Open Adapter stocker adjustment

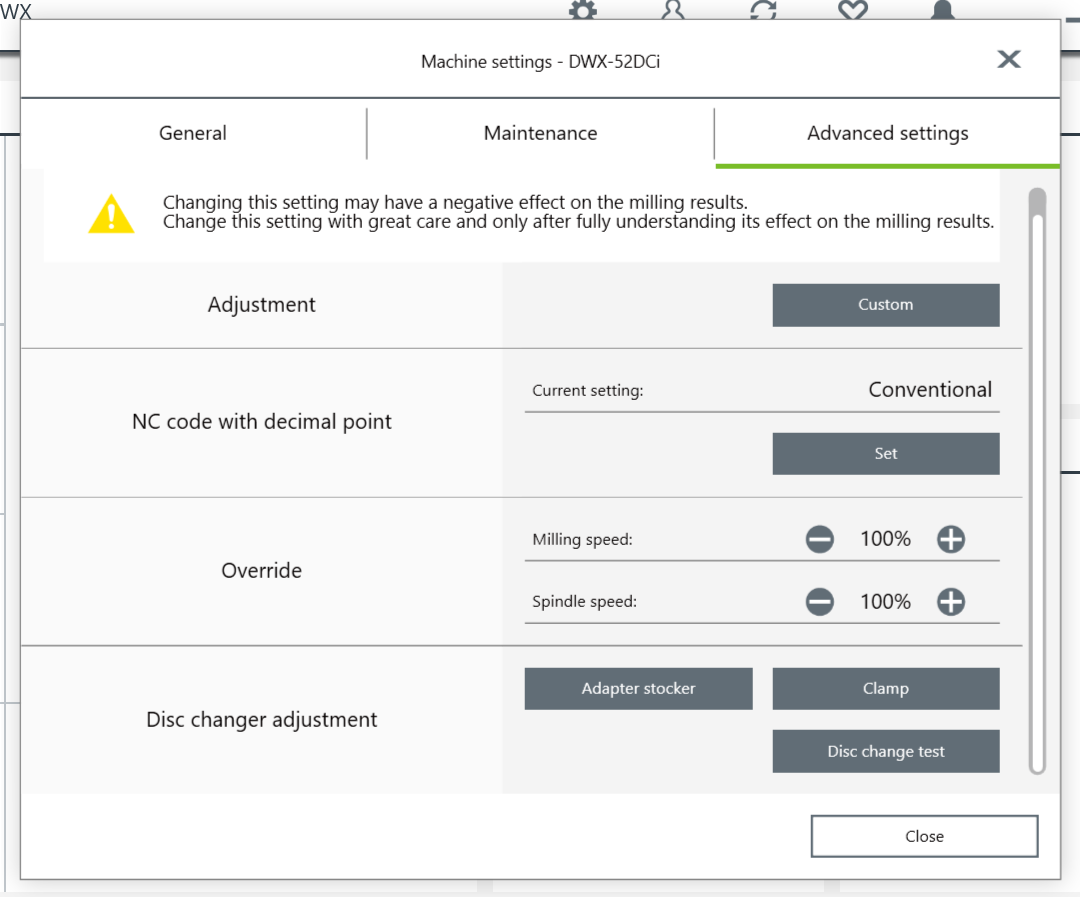pos(638,688)
